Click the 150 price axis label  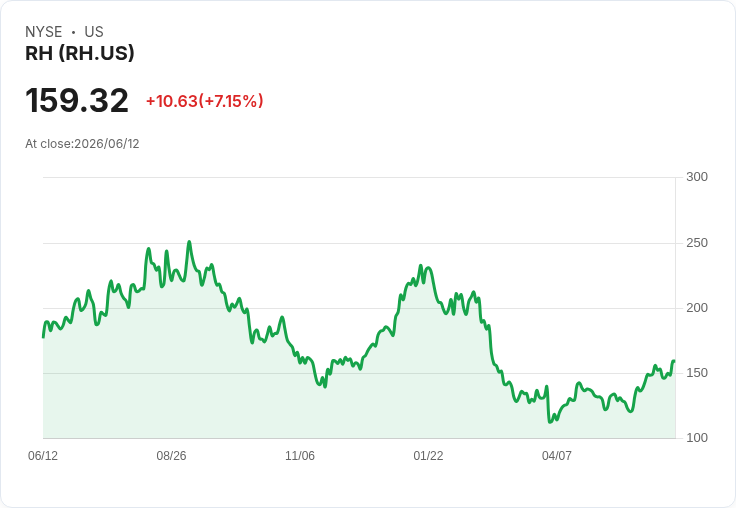pos(697,373)
